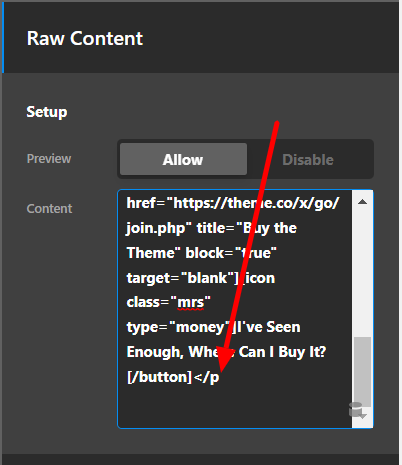
Task: Click the Raw Content heading
Action: (85, 38)
